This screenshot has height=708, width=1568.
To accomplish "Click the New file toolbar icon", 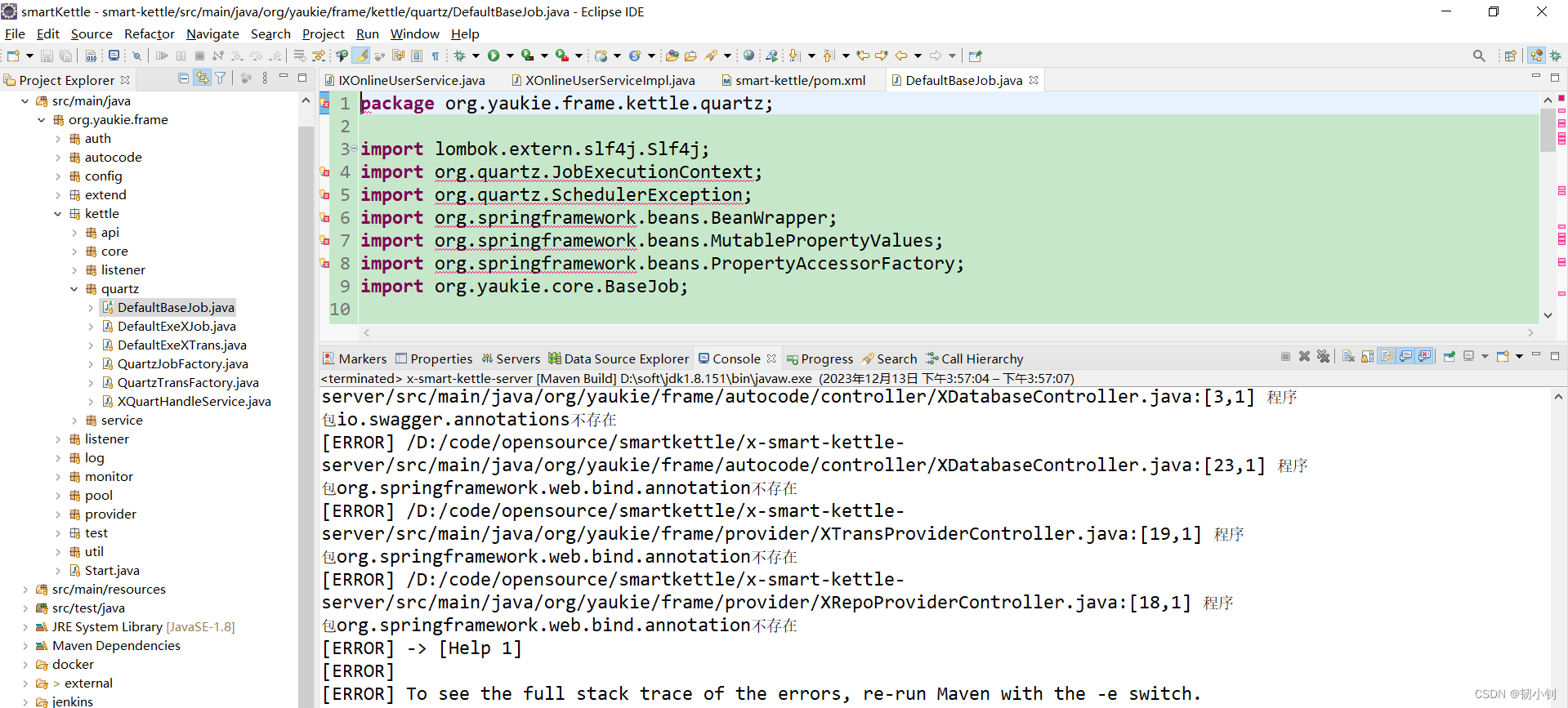I will click(x=13, y=56).
